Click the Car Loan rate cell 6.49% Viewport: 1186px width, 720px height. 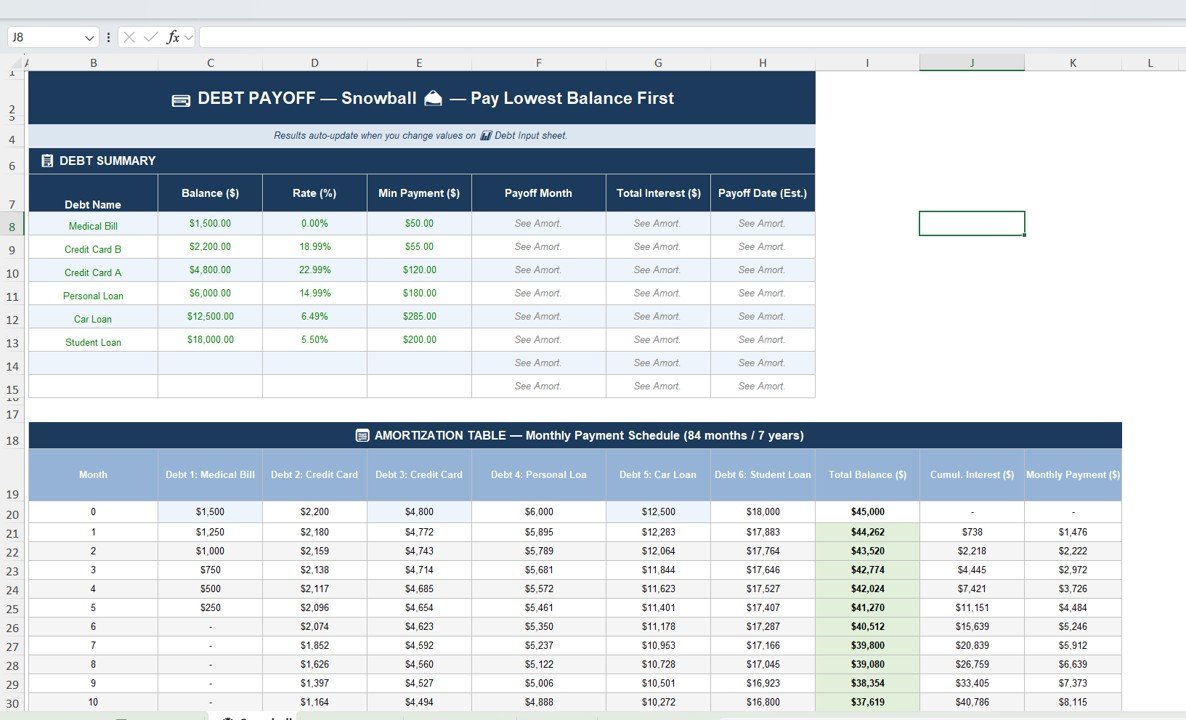[x=314, y=316]
